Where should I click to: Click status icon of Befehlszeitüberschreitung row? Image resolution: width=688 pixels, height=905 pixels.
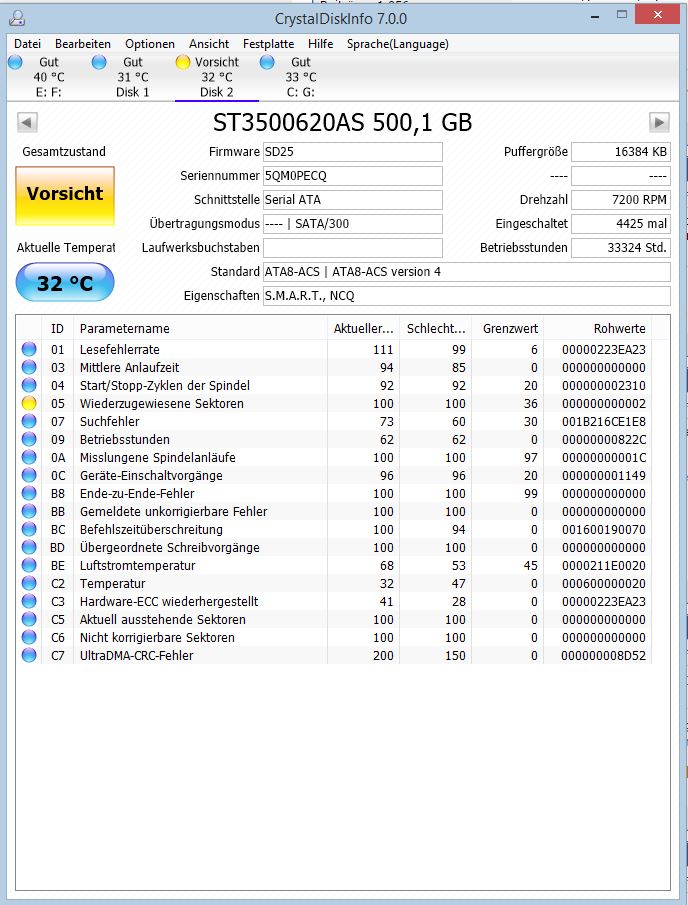[x=29, y=529]
